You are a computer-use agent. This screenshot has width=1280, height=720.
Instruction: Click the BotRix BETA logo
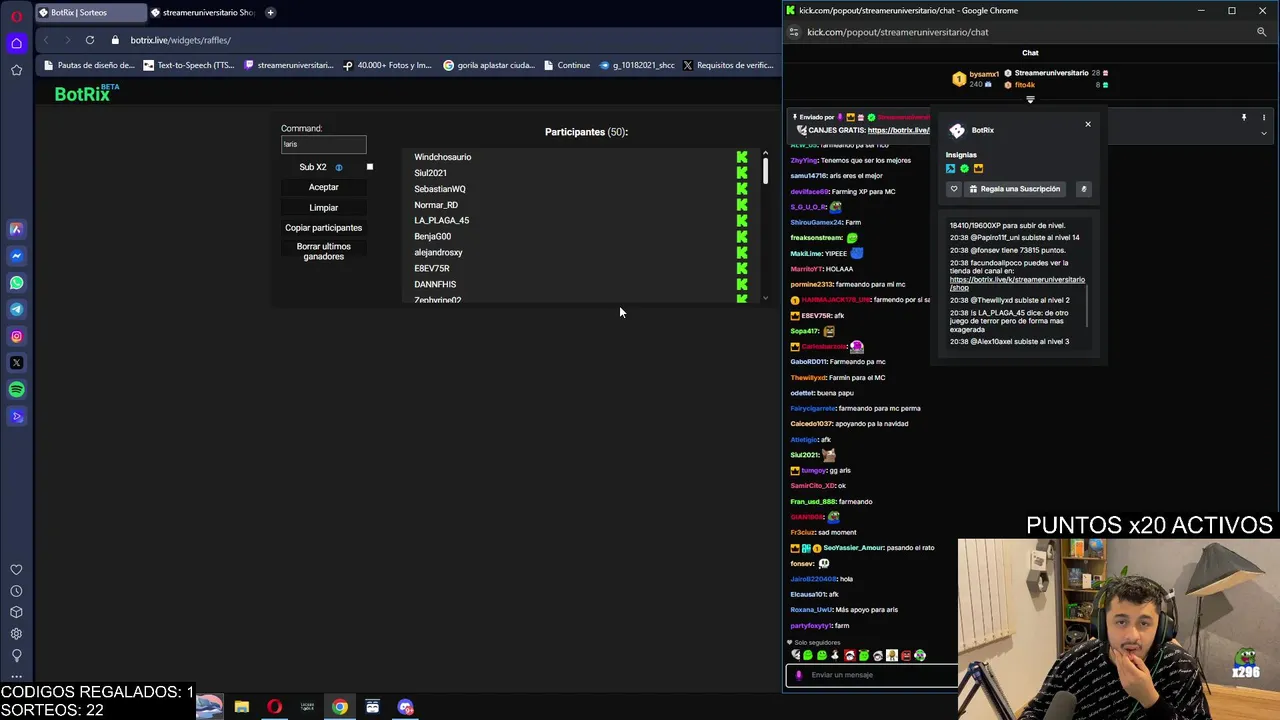click(86, 93)
